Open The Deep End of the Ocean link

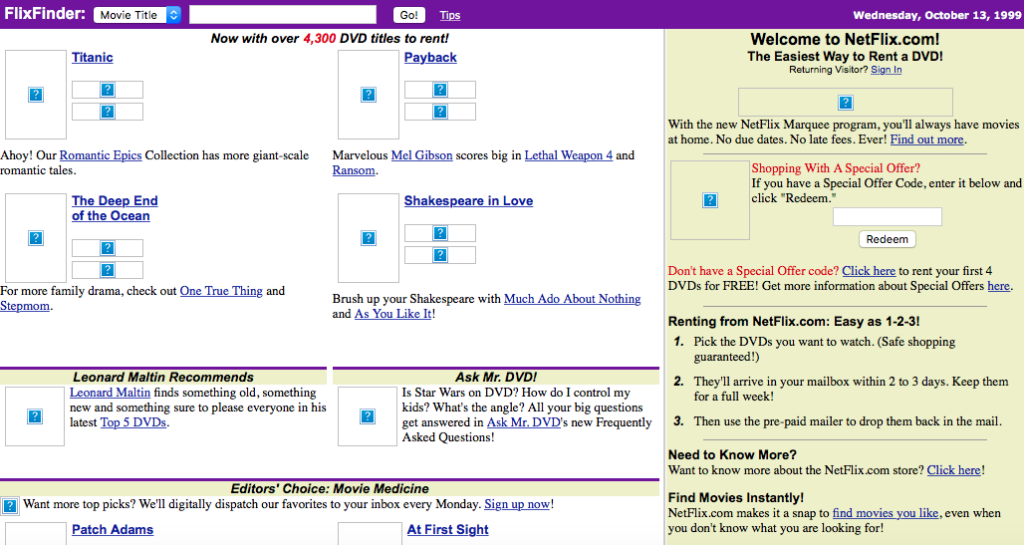(115, 208)
